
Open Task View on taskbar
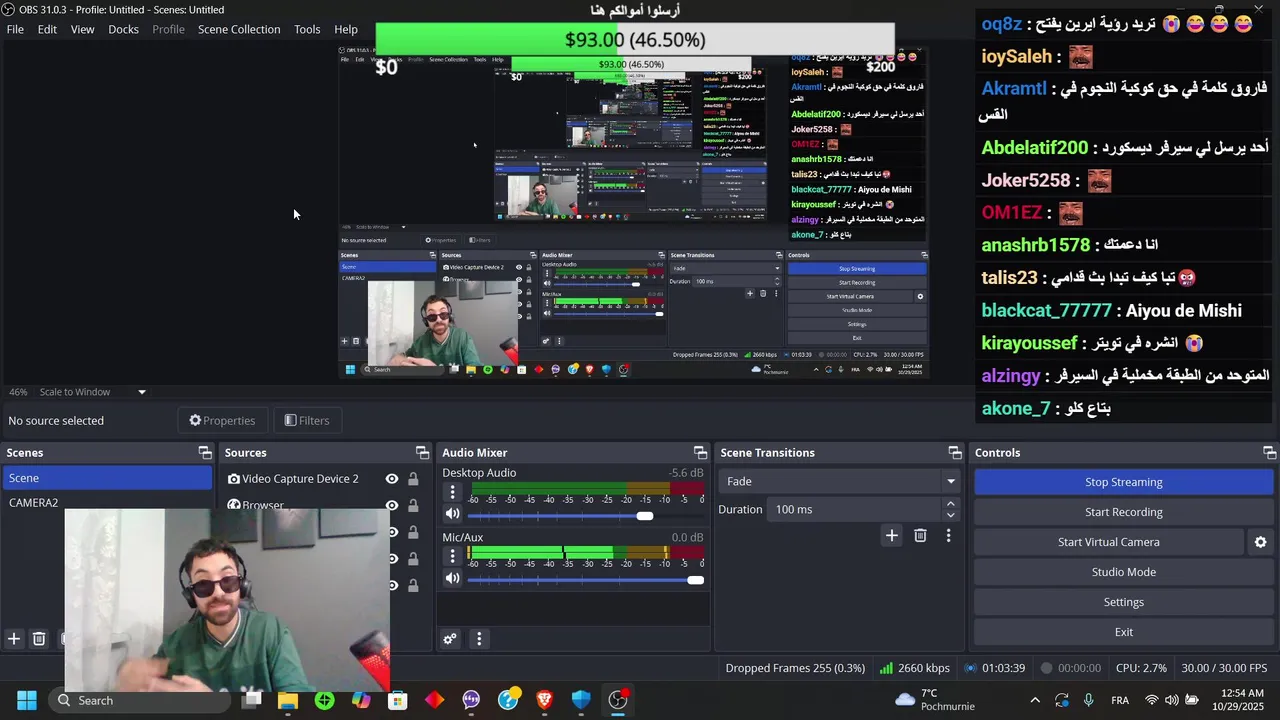251,700
